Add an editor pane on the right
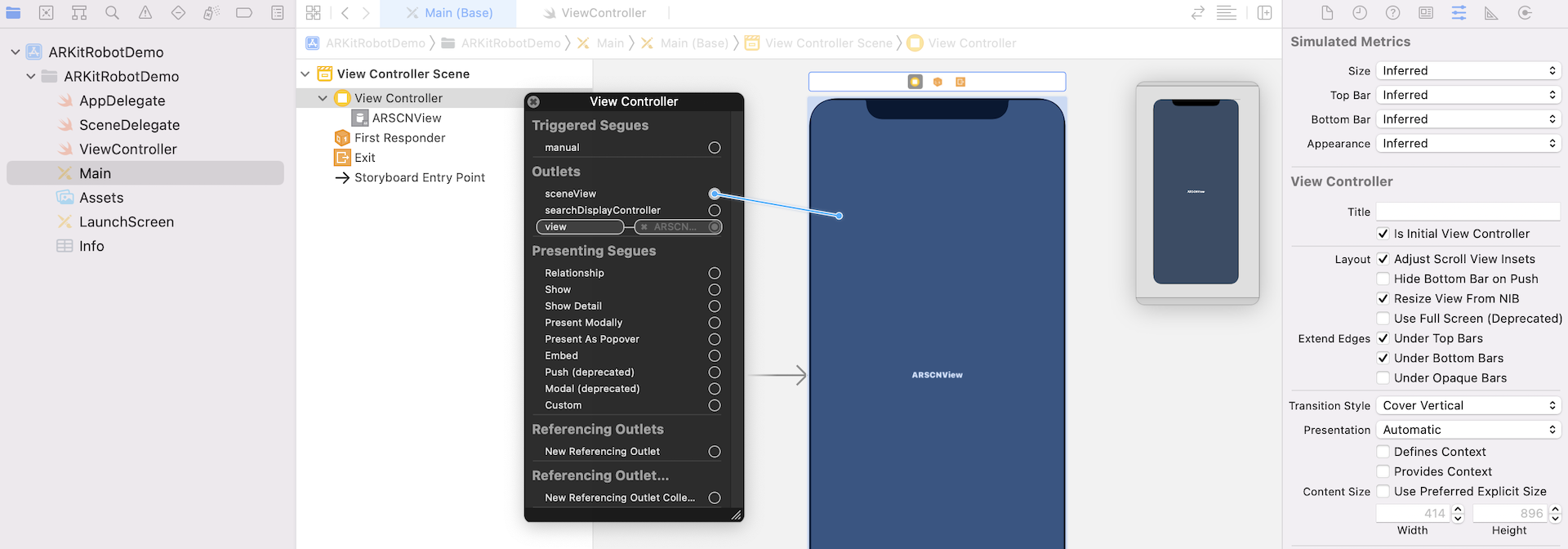Screen dimensions: 1568x549 [1264, 13]
